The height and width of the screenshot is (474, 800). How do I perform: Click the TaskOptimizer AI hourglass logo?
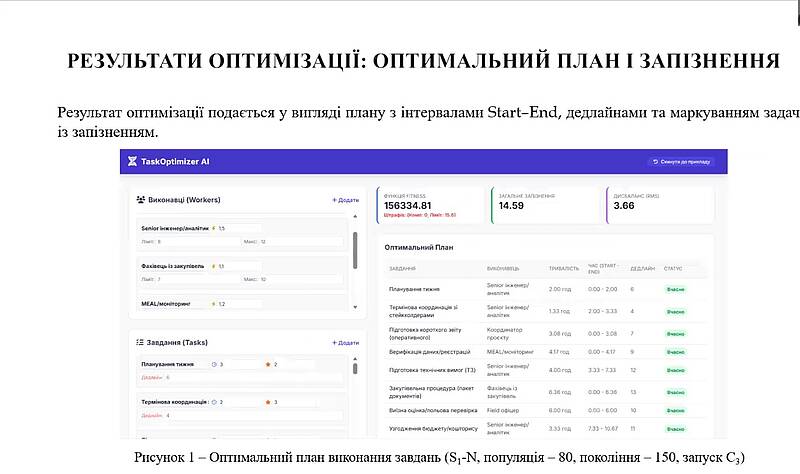coord(131,161)
